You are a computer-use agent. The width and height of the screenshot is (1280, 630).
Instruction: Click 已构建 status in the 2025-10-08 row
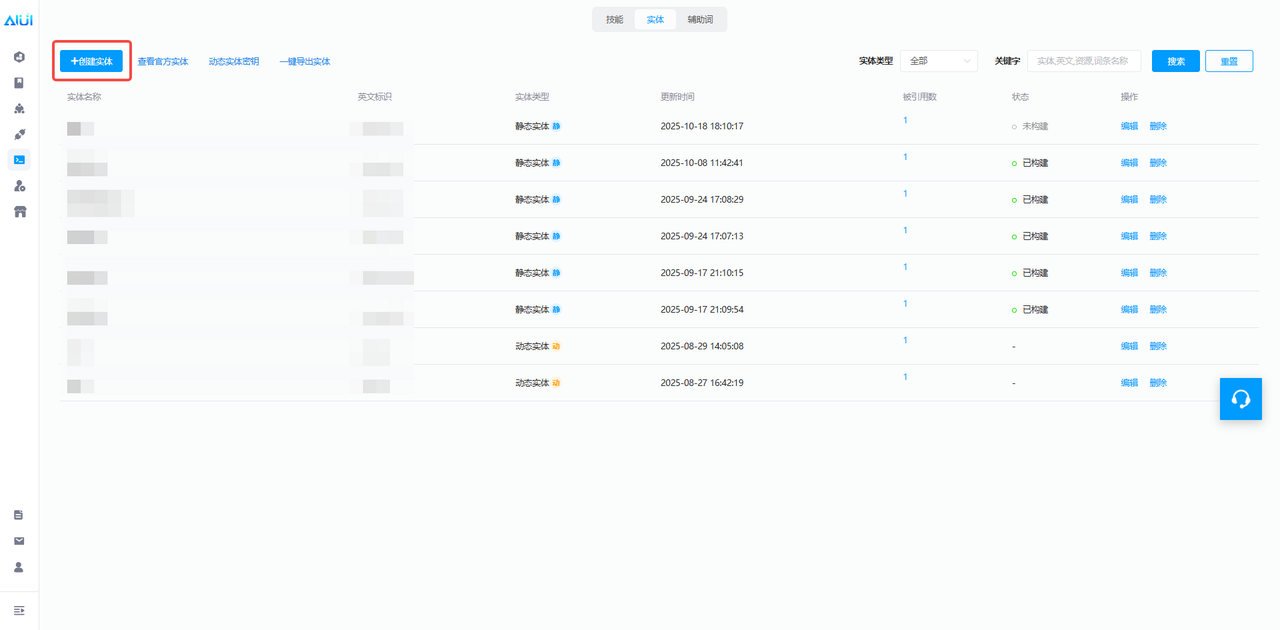point(1035,163)
